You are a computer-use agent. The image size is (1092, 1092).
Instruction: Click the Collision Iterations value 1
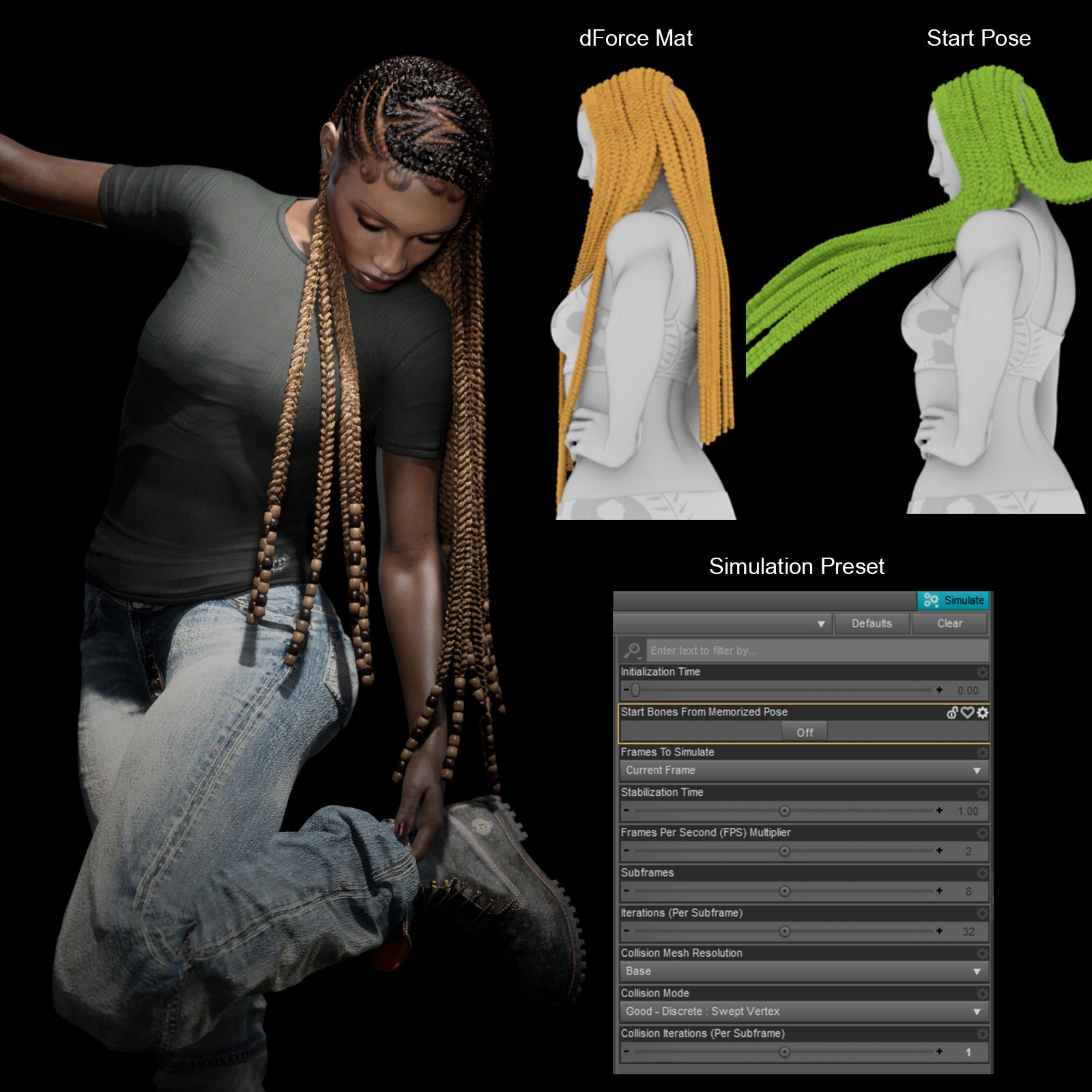968,1052
